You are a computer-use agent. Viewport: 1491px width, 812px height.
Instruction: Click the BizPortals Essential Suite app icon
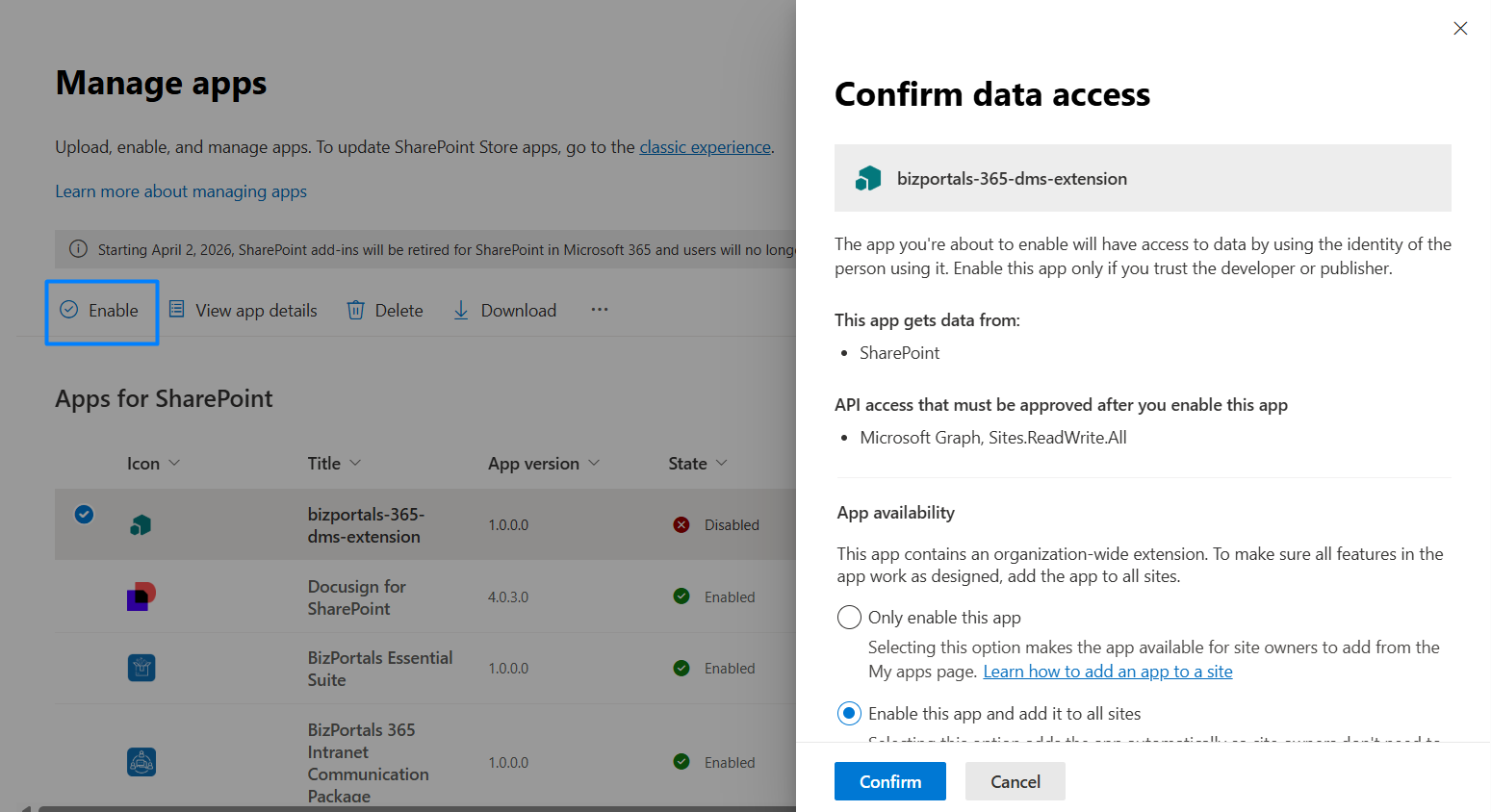coord(141,668)
